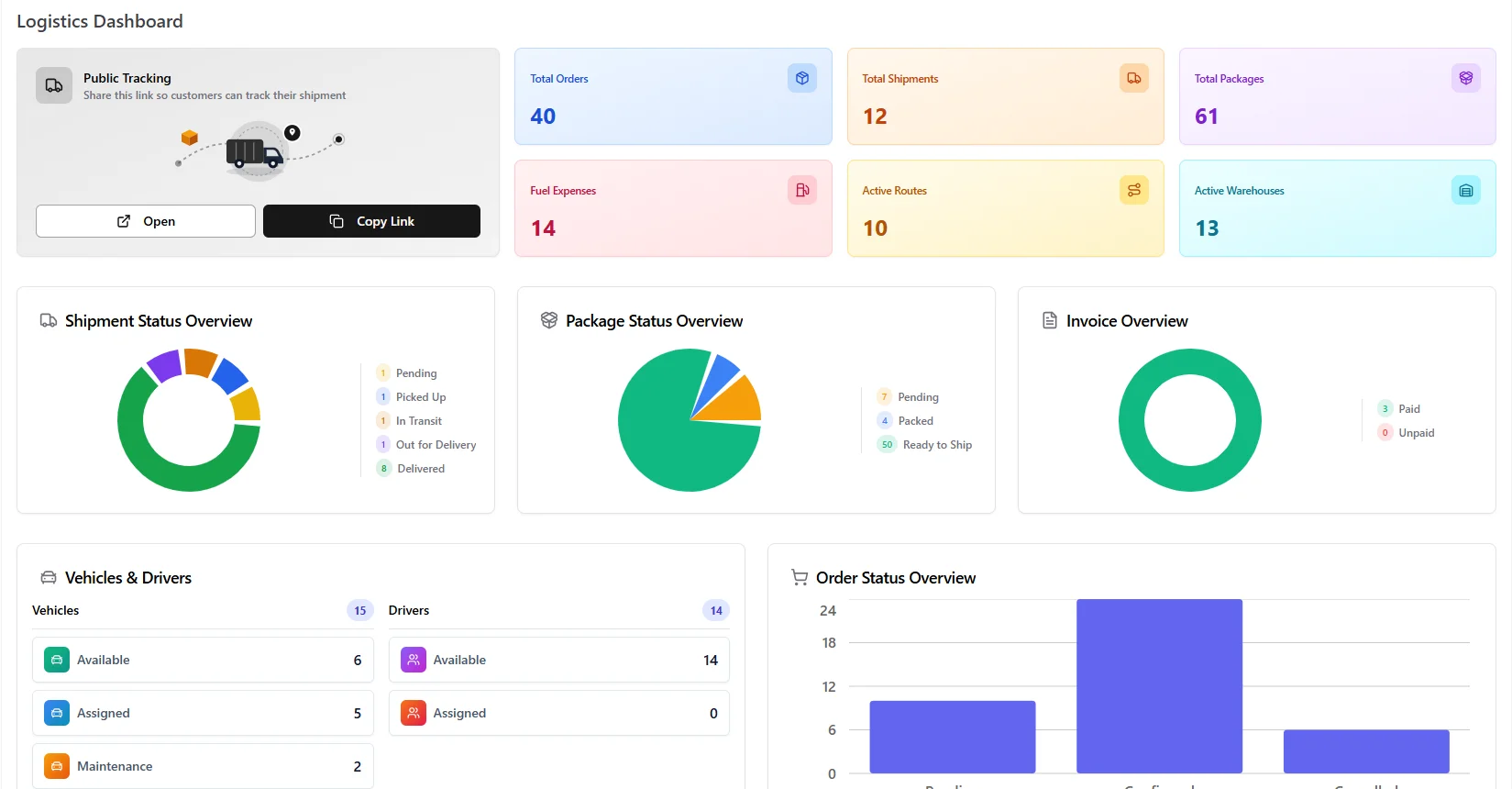Click the red Assigned drivers icon
This screenshot has width=1512, height=789.
(x=414, y=713)
